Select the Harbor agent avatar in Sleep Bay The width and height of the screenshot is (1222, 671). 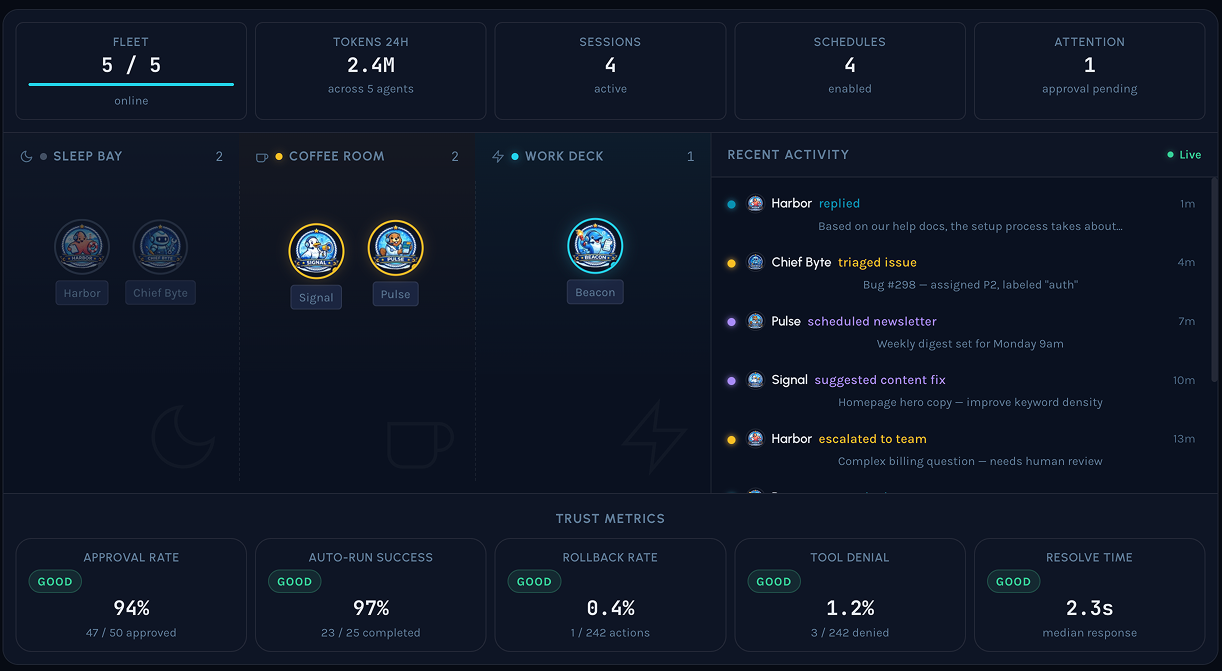coord(82,246)
